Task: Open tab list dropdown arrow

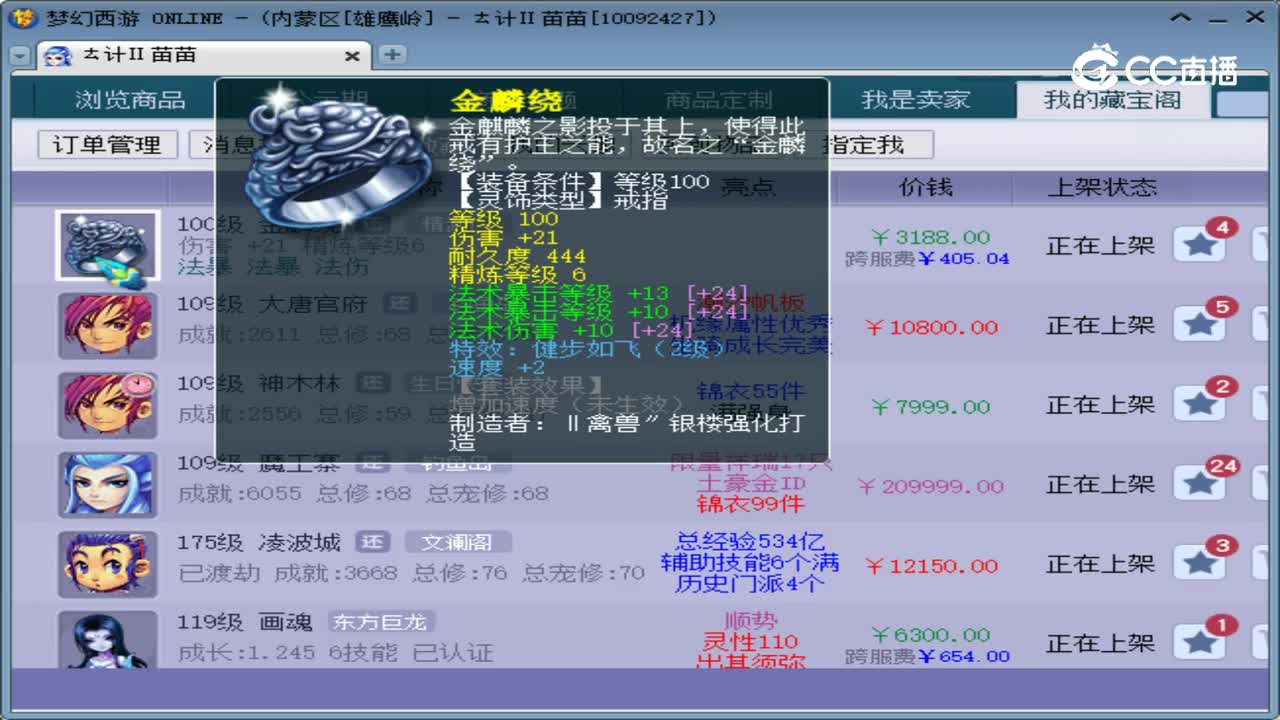Action: click(20, 57)
